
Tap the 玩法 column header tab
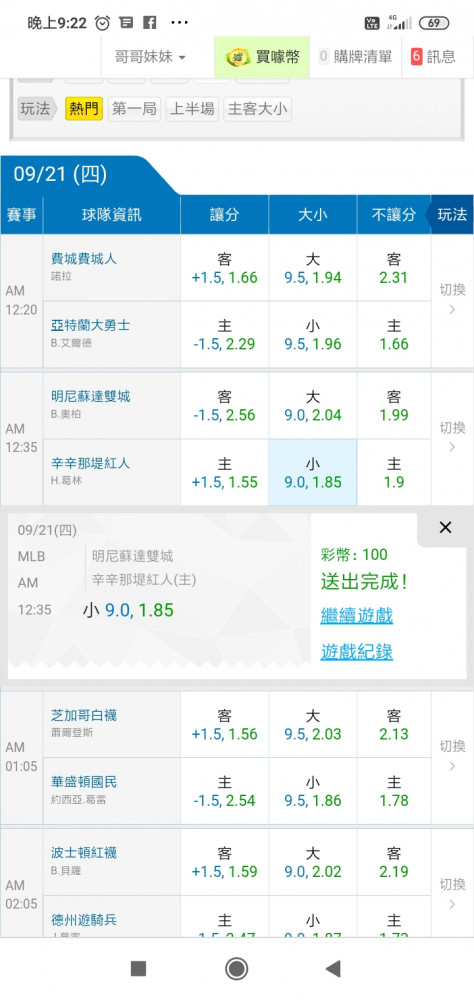click(452, 215)
